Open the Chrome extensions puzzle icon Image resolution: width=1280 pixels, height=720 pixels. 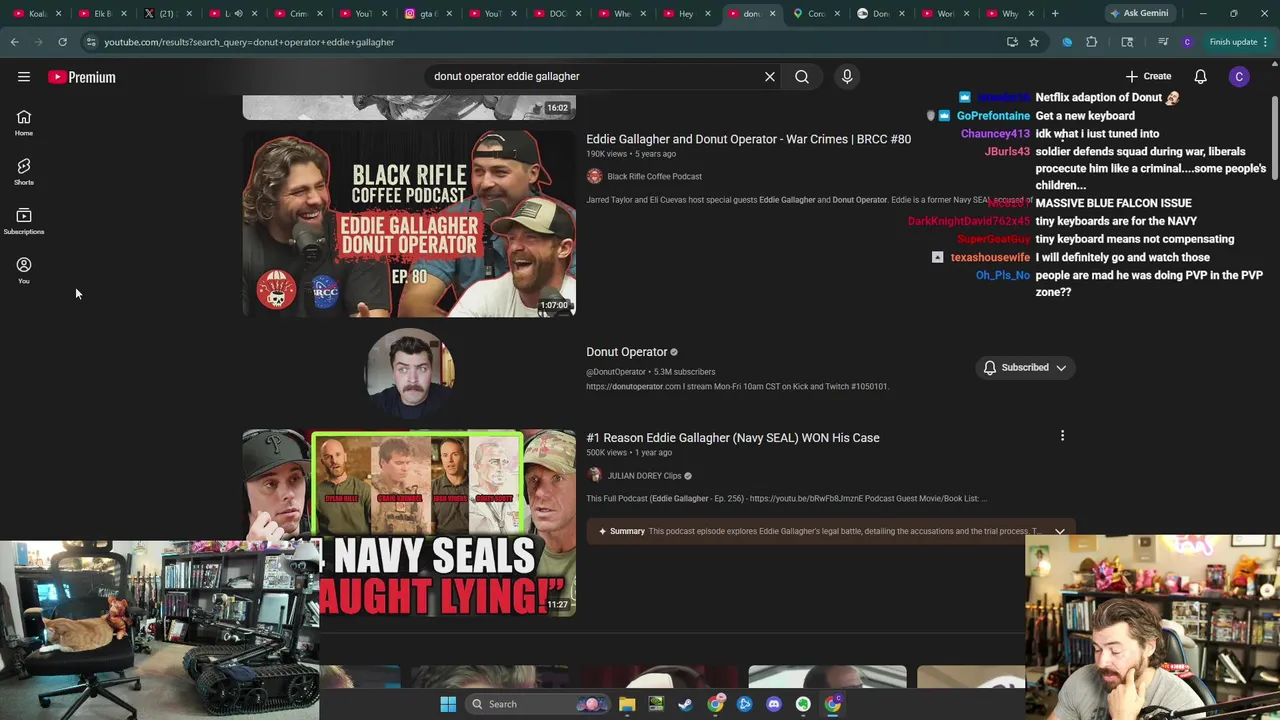coord(1092,42)
